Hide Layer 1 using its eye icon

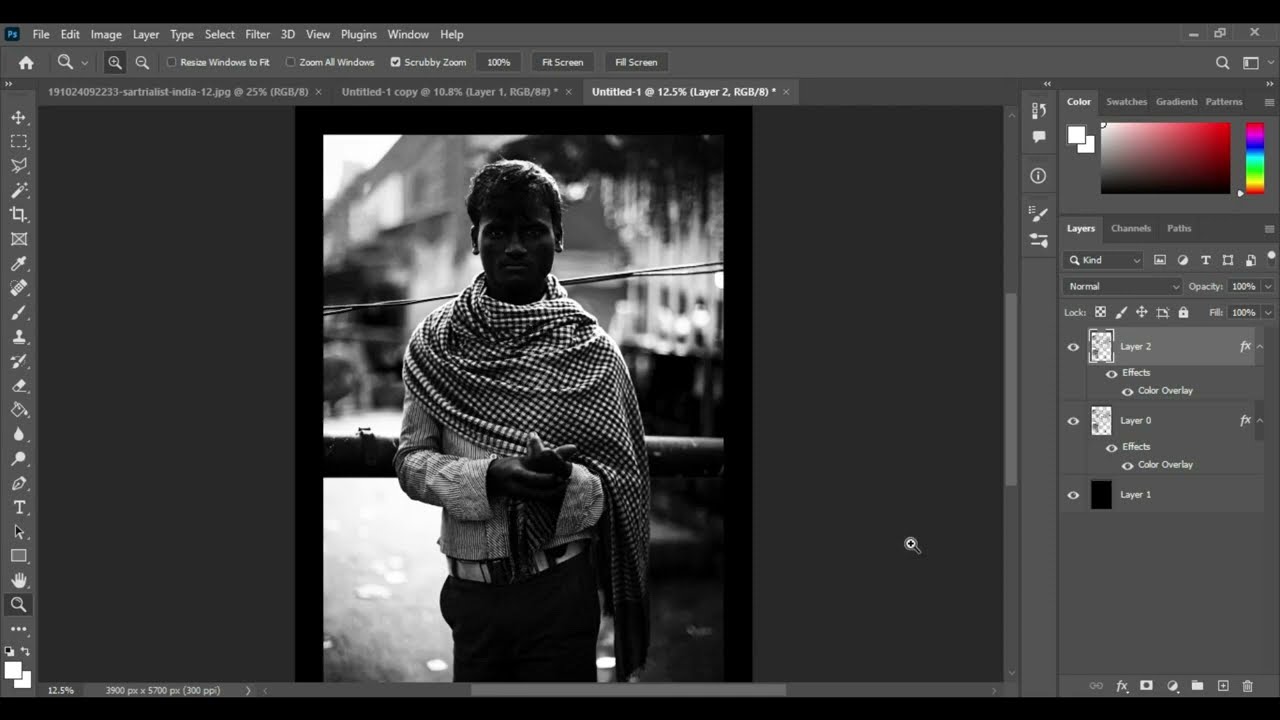point(1073,495)
